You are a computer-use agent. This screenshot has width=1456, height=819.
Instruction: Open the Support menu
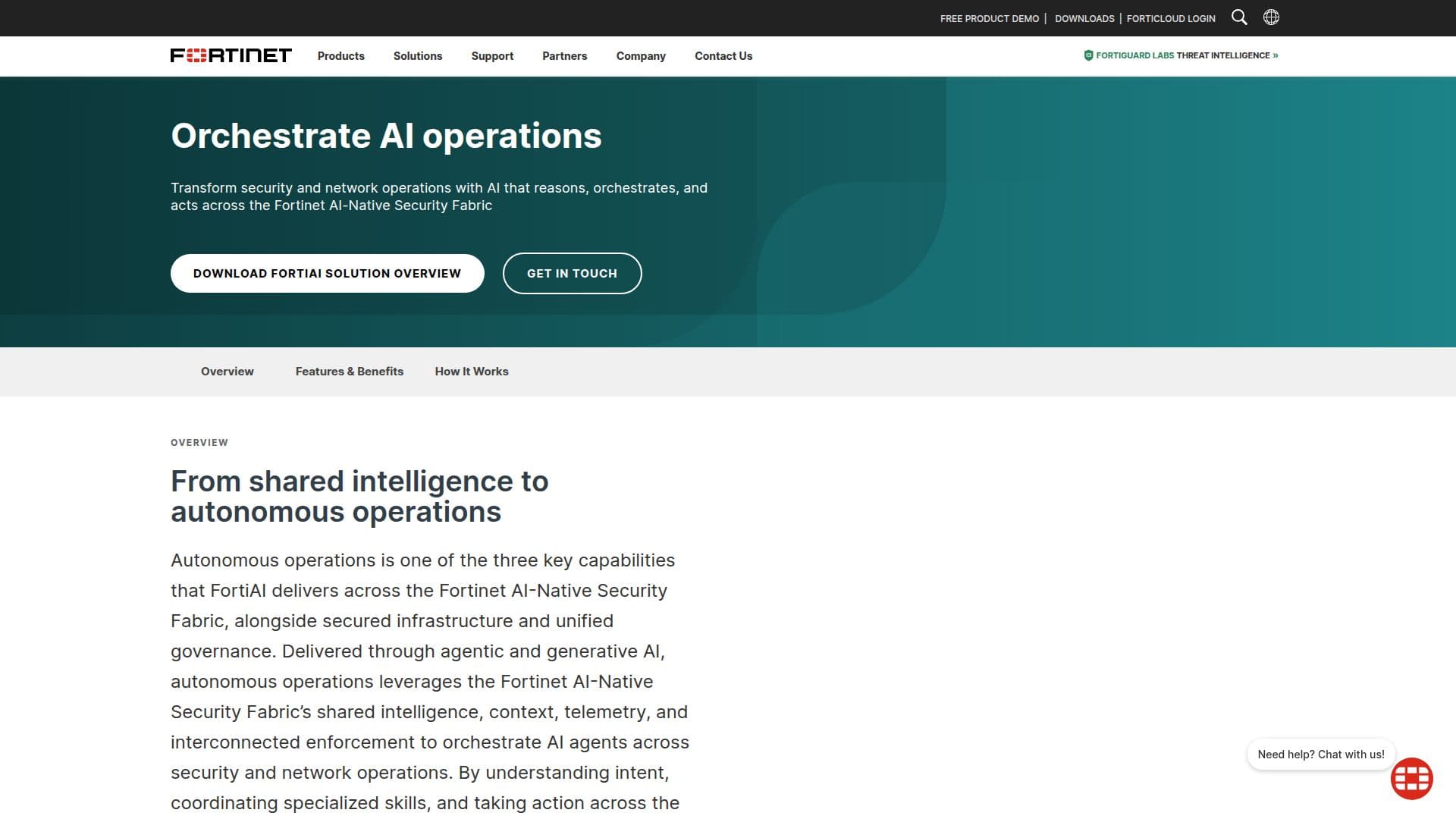pyautogui.click(x=492, y=56)
